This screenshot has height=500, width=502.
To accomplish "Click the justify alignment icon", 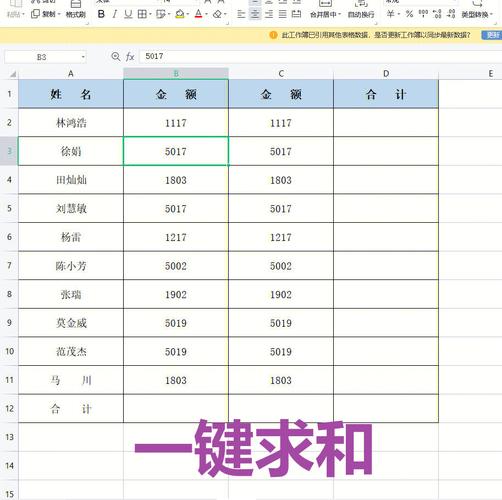I will (282, 14).
